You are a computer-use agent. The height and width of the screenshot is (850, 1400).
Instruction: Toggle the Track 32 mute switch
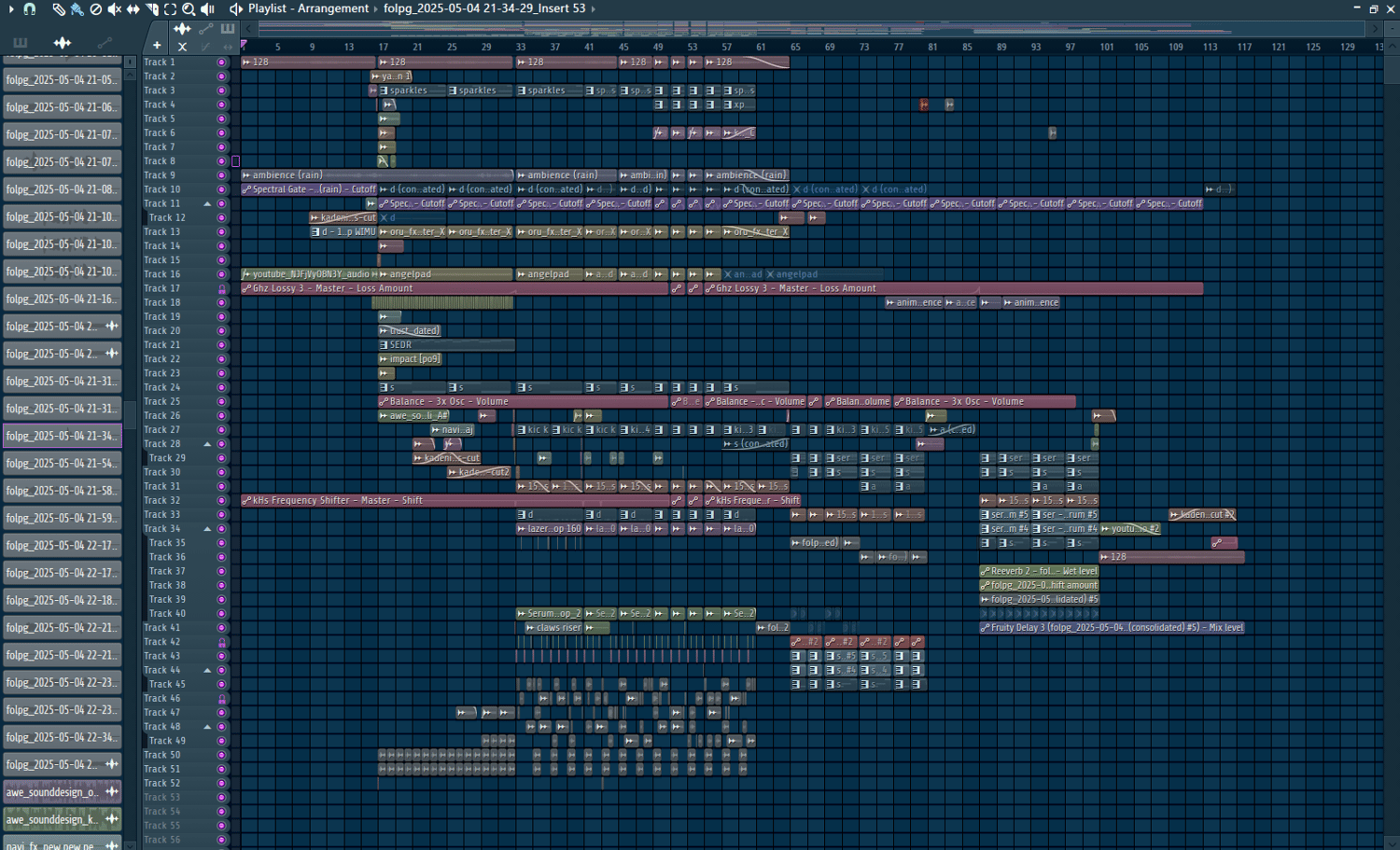(x=221, y=500)
